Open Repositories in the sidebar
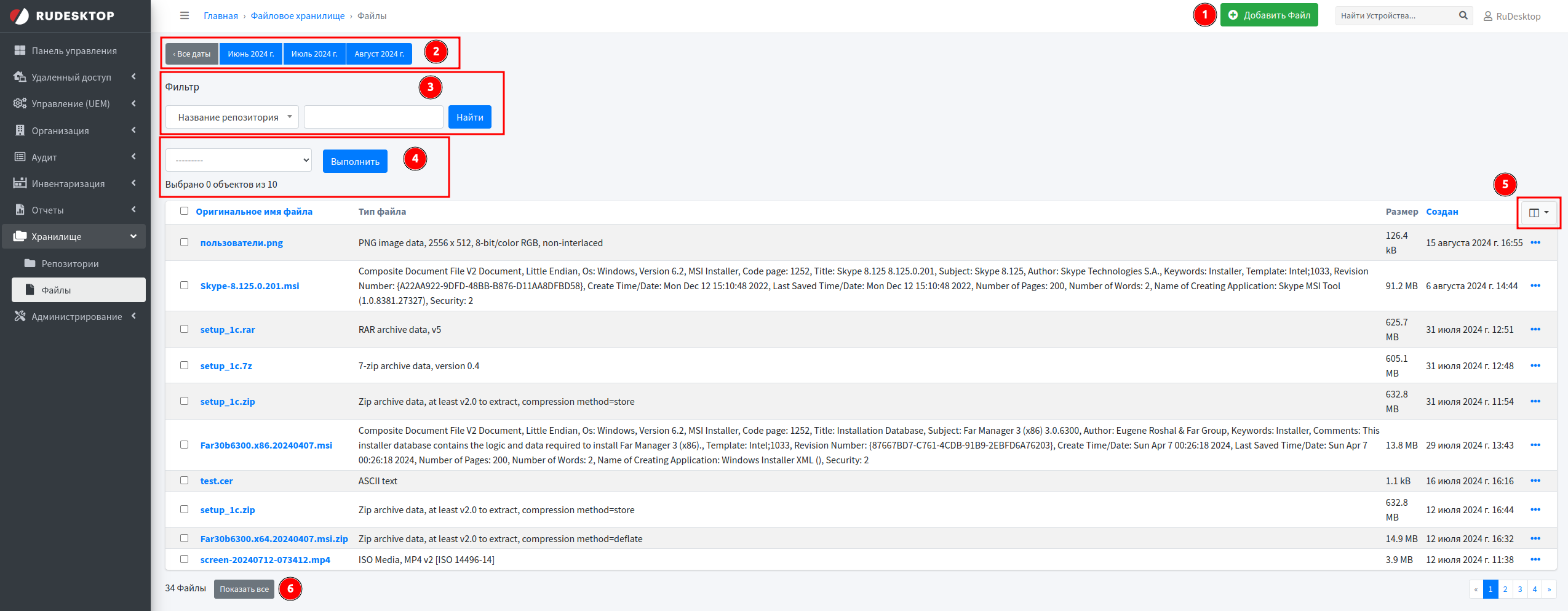 [70, 263]
